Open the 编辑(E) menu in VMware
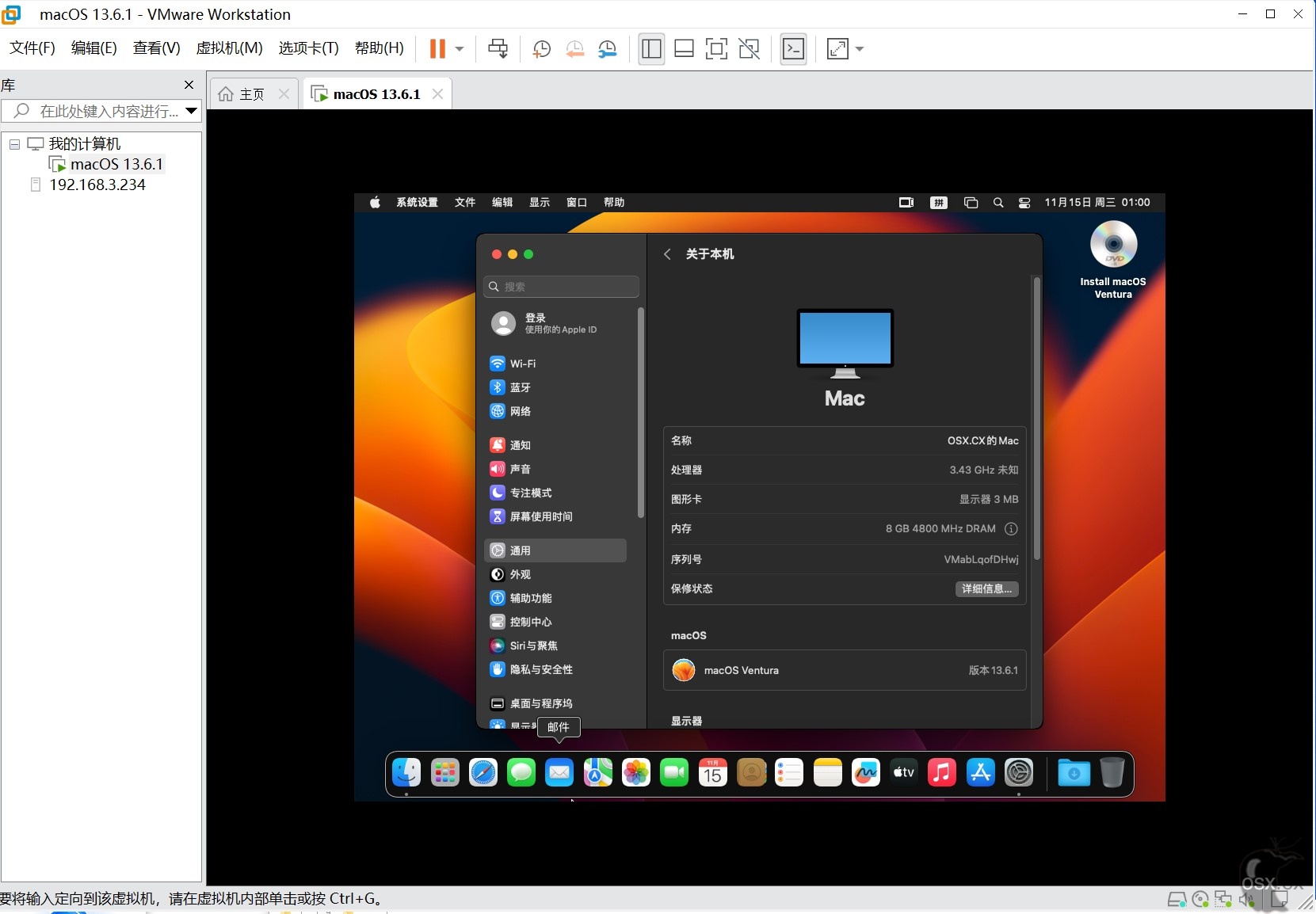This screenshot has height=914, width=1316. 93,48
